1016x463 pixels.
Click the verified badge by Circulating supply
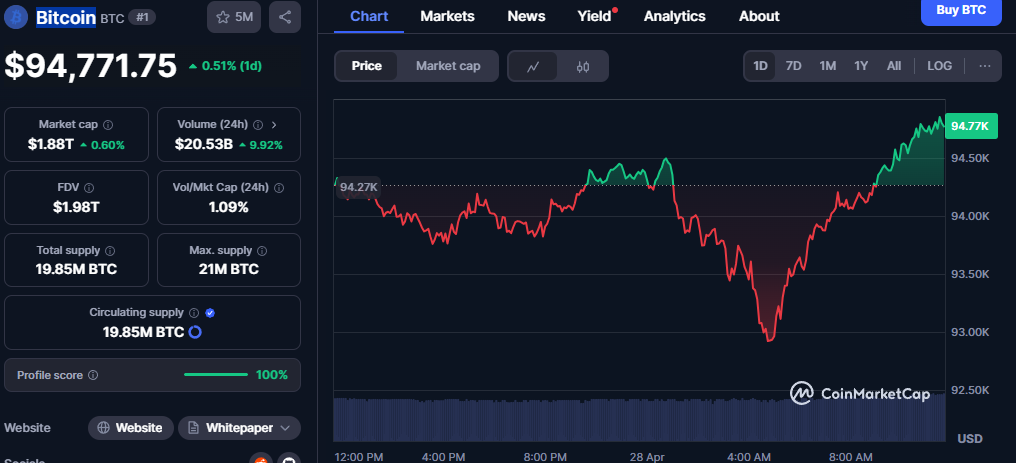tap(209, 313)
